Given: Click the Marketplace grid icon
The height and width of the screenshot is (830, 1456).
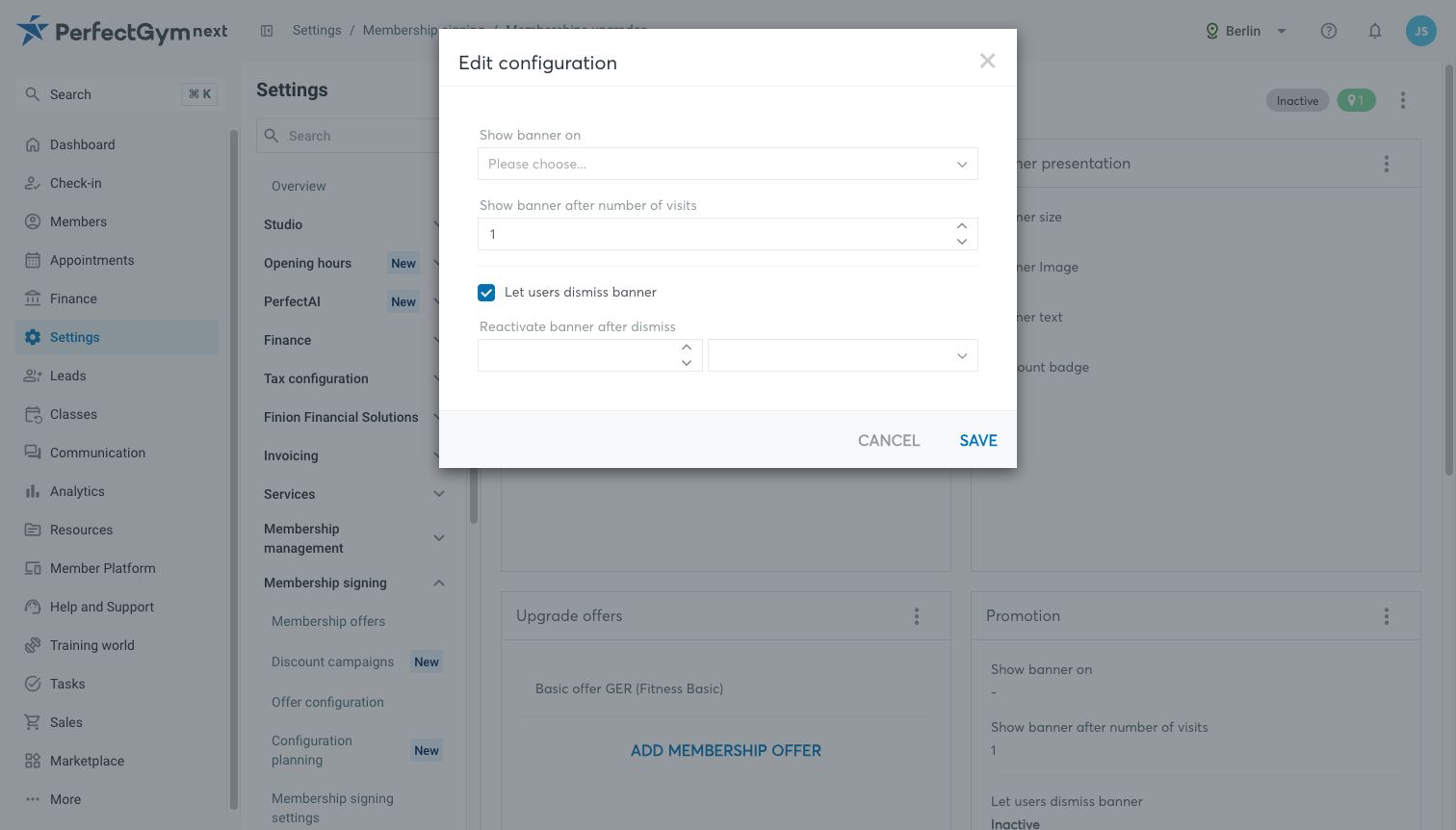Looking at the screenshot, I should (33, 761).
